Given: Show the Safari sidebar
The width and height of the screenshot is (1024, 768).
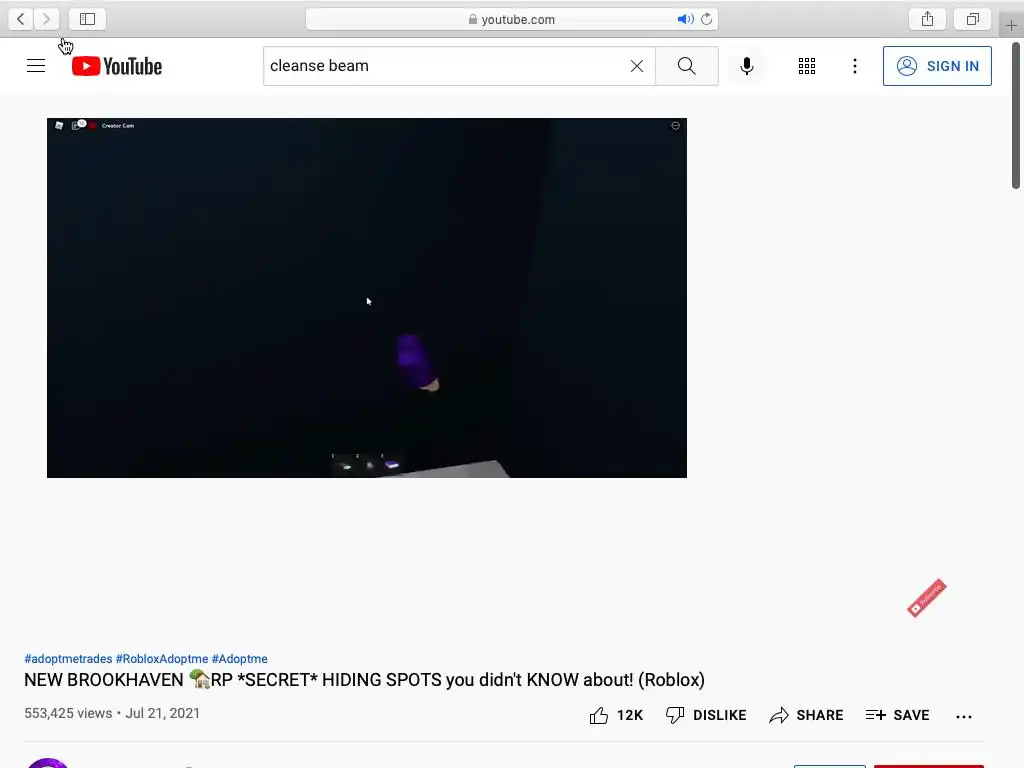Looking at the screenshot, I should 88,19.
